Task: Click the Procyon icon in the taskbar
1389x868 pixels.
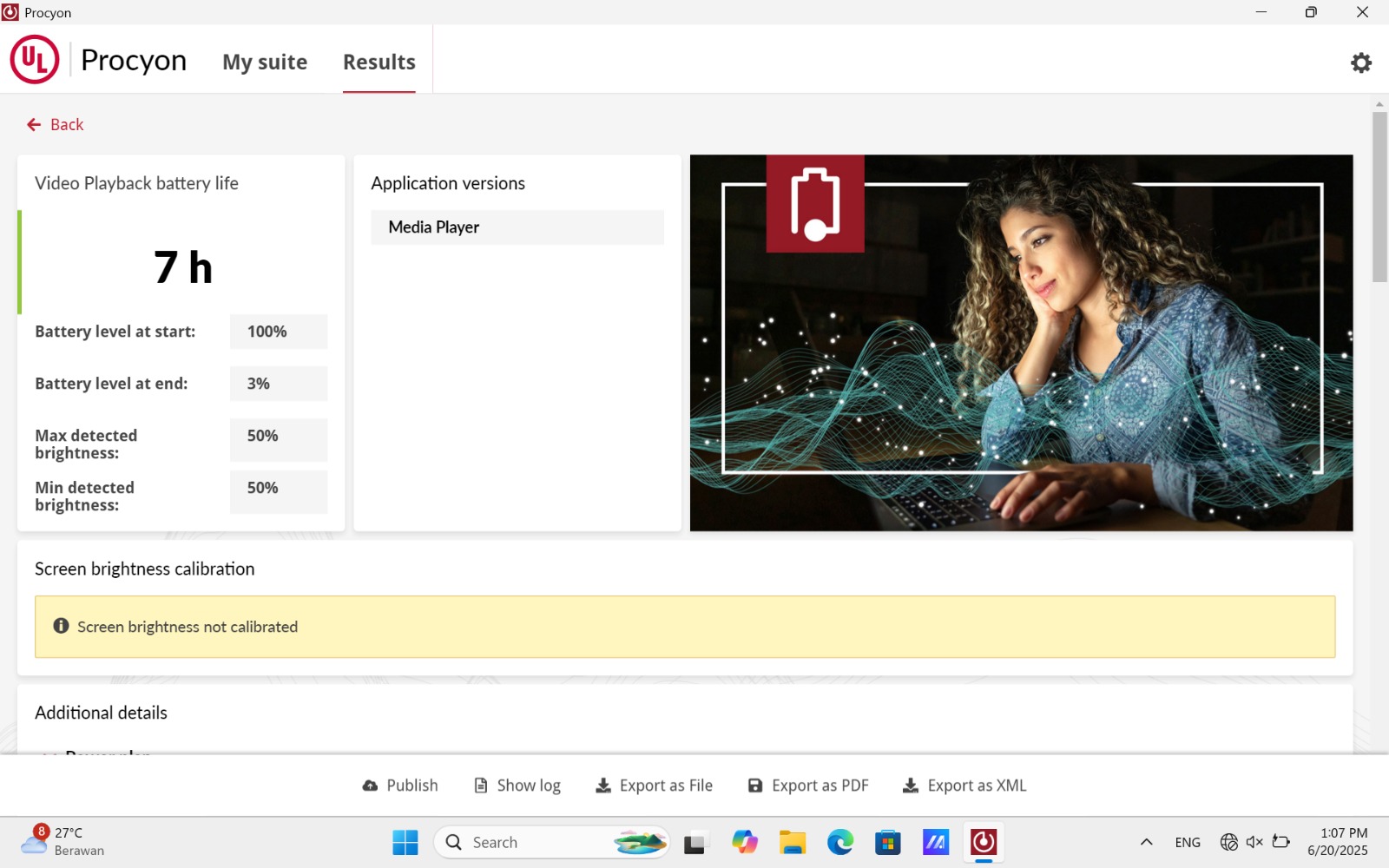Action: click(983, 842)
